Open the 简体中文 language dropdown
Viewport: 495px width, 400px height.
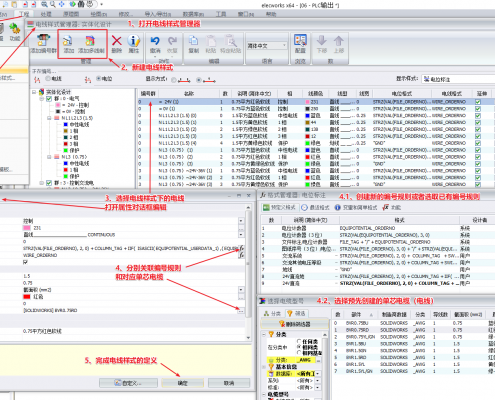click(267, 46)
